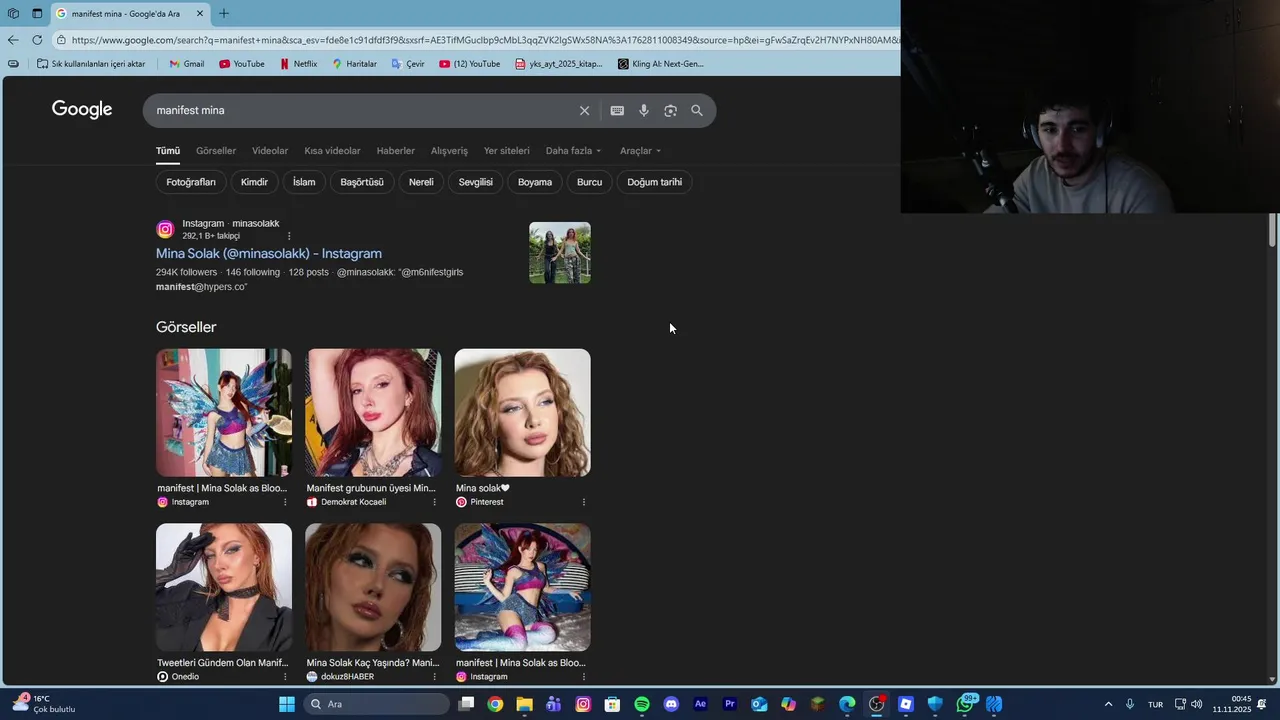Click the Google logo
This screenshot has width=1280, height=720.
coord(82,110)
